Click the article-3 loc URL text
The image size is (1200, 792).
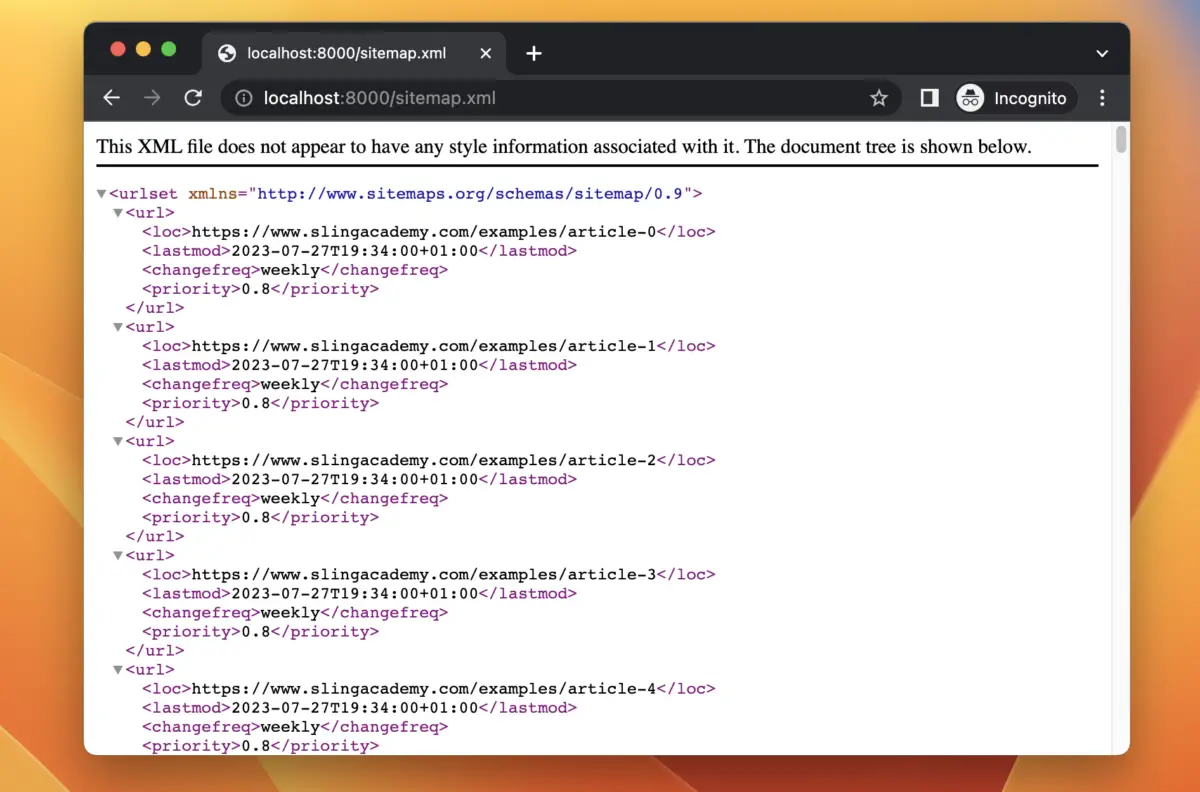coord(424,575)
